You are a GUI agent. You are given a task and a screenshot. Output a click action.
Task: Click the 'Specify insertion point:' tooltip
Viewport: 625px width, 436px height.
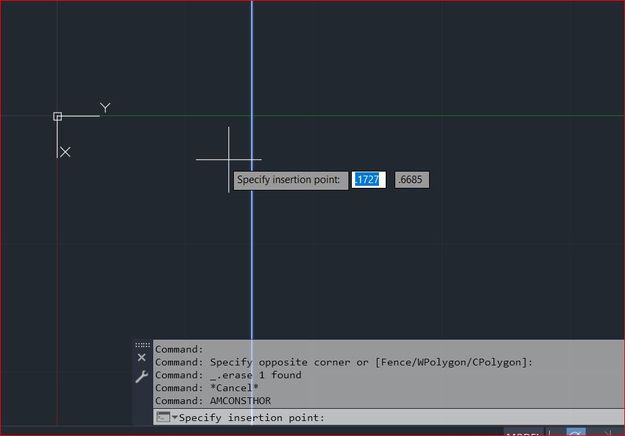coord(291,181)
